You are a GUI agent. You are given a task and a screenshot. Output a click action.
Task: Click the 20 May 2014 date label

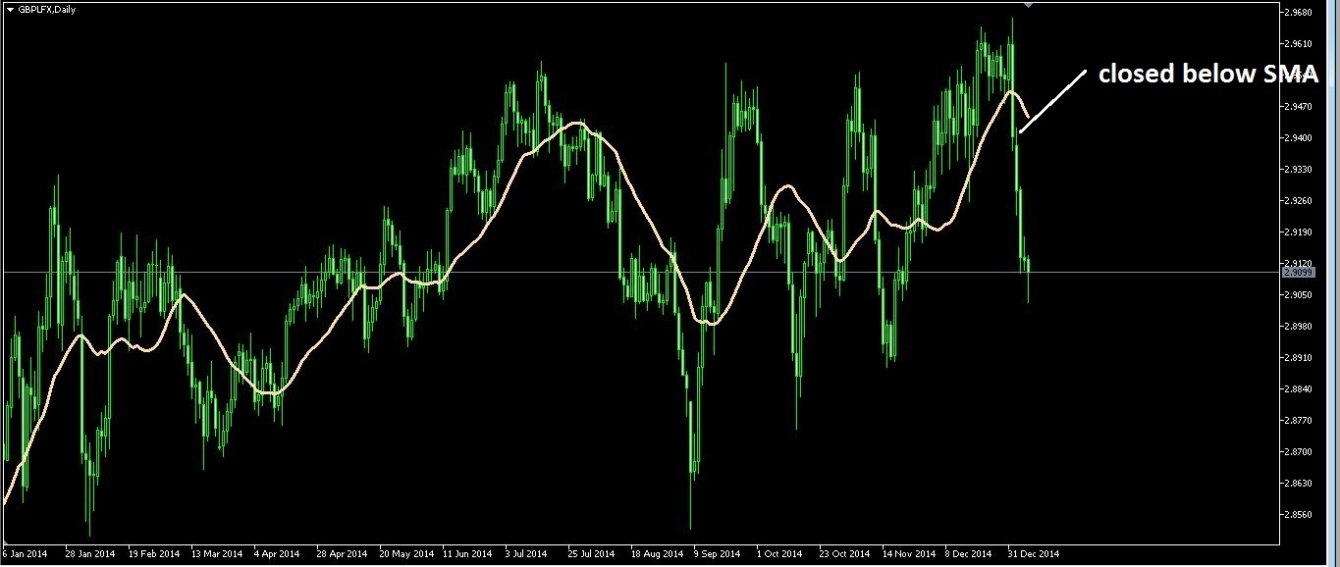[407, 553]
